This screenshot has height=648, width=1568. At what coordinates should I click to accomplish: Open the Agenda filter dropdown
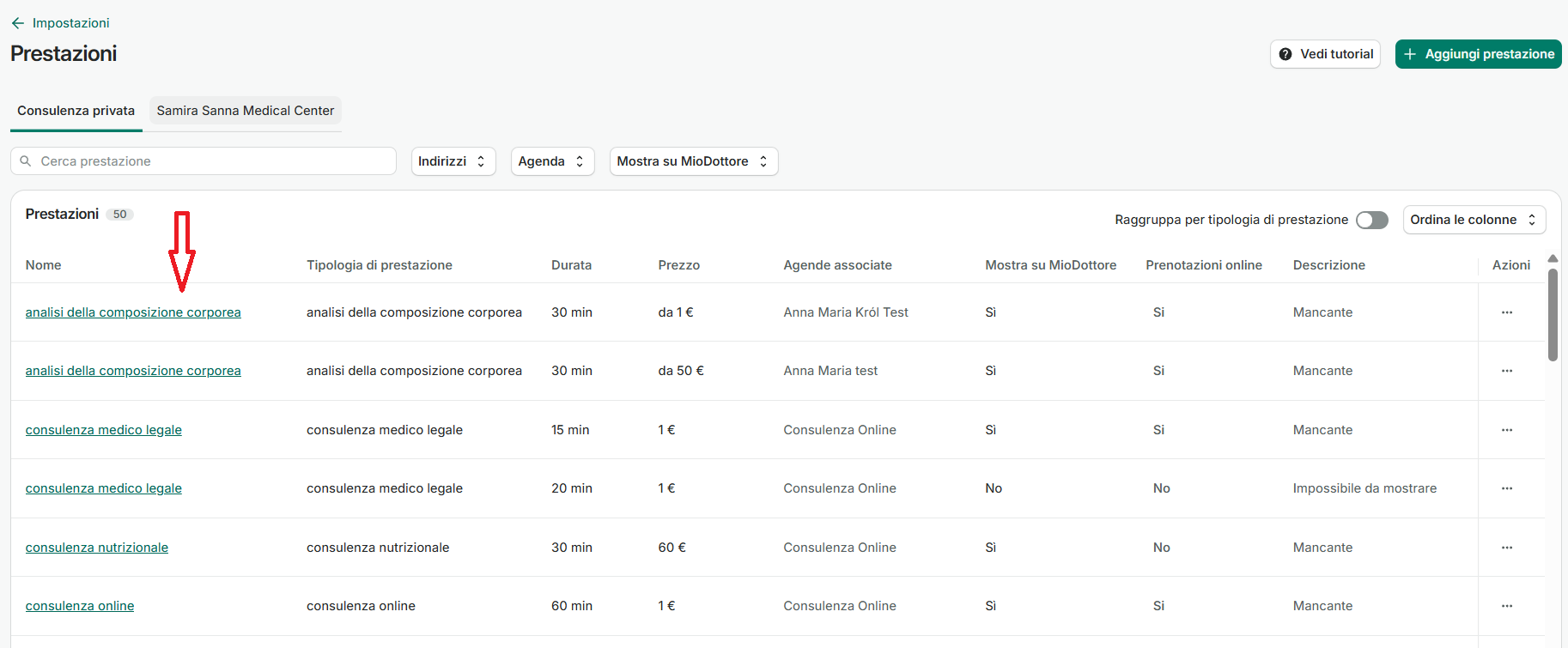pyautogui.click(x=552, y=161)
